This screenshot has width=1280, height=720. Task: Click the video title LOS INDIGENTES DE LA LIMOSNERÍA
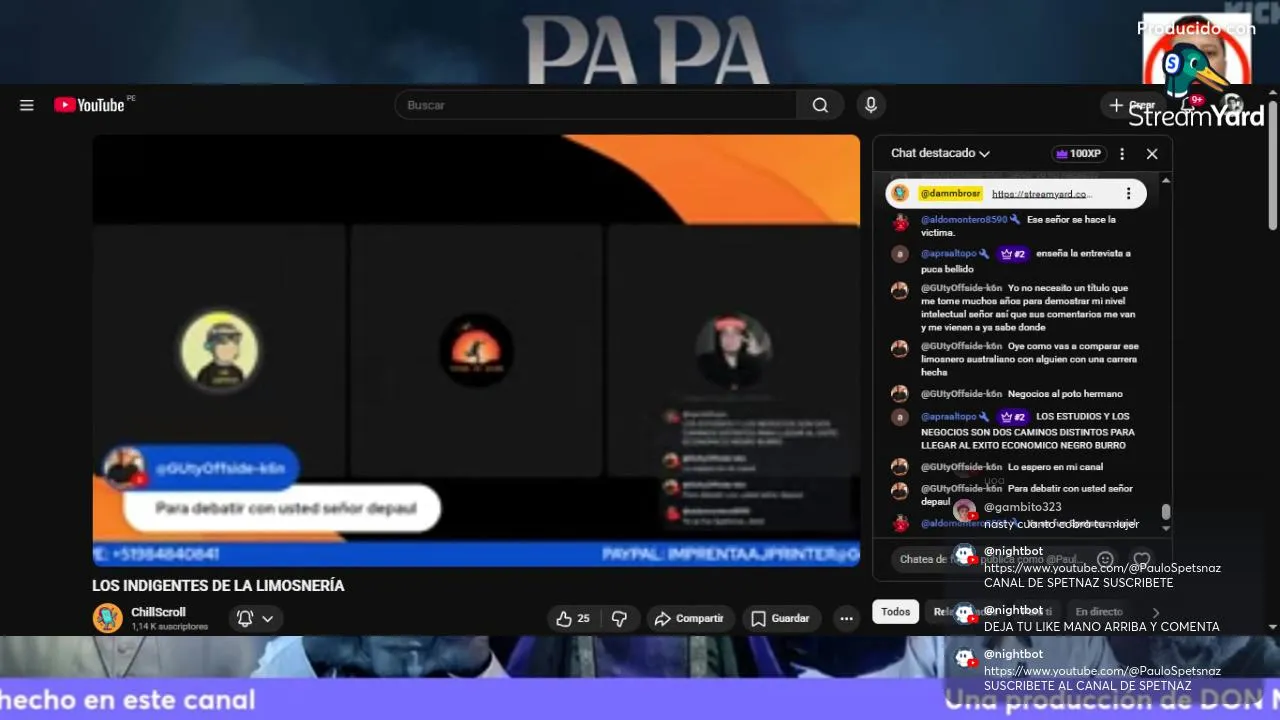pyautogui.click(x=218, y=586)
